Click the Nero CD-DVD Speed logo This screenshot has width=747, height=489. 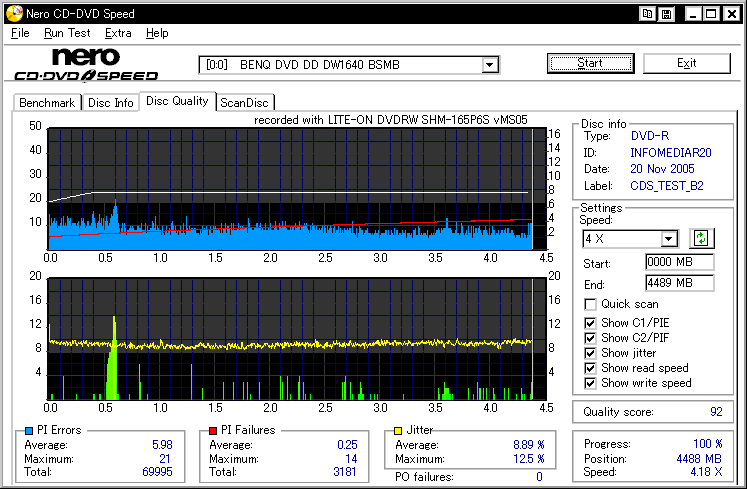click(x=85, y=64)
